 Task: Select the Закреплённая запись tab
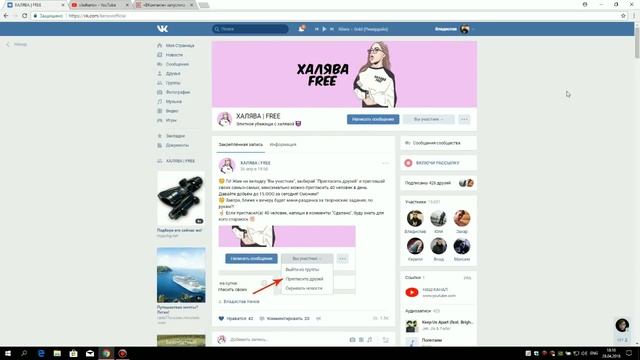tap(240, 144)
